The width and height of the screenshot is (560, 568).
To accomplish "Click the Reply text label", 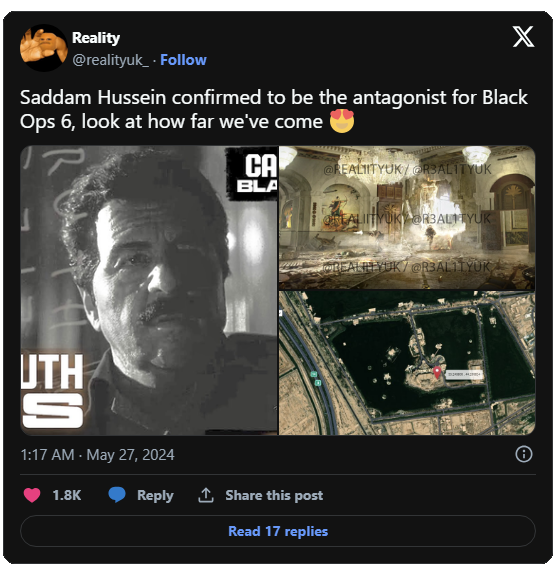I will (x=155, y=495).
